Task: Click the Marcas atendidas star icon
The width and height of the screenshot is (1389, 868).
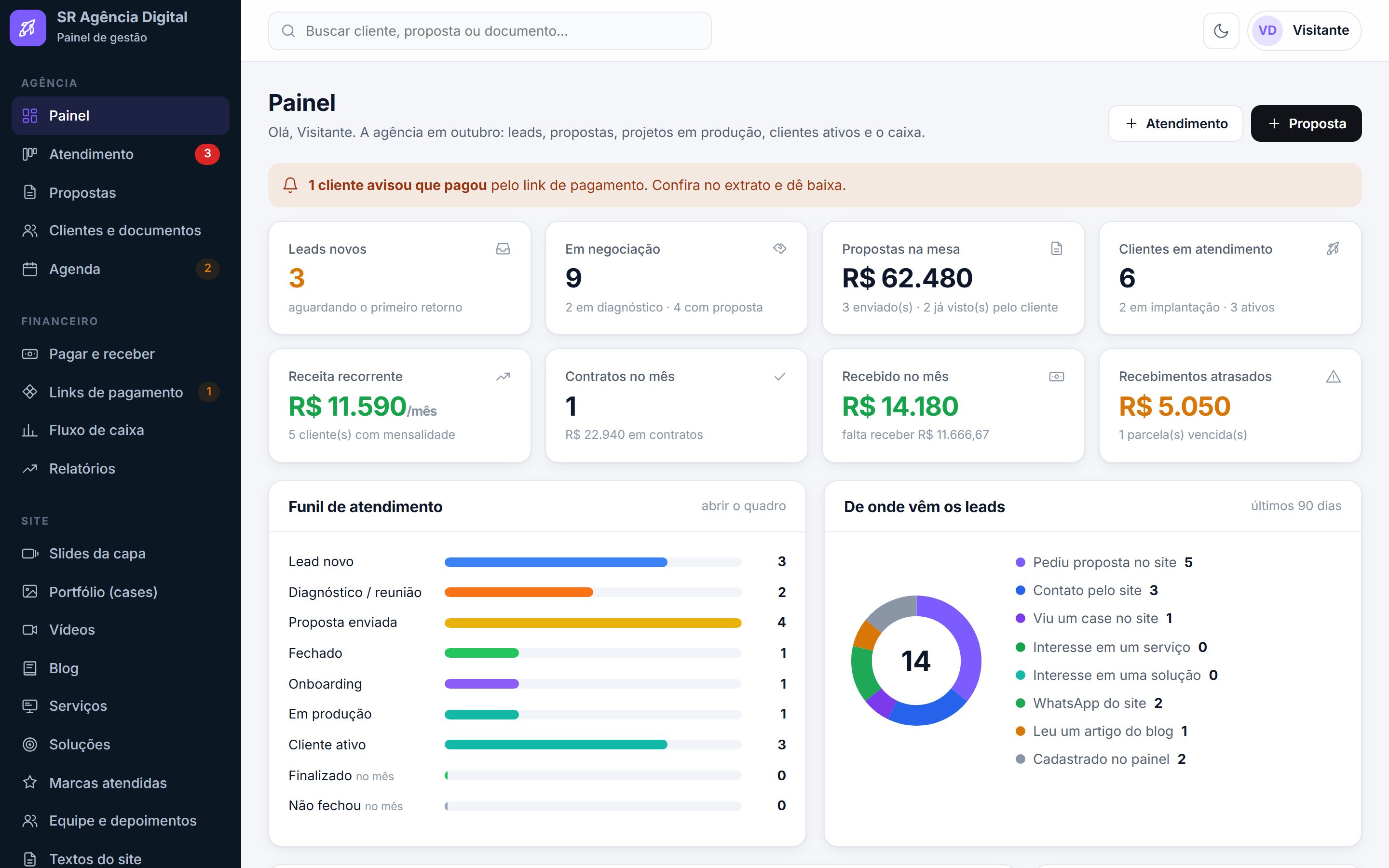Action: point(30,783)
